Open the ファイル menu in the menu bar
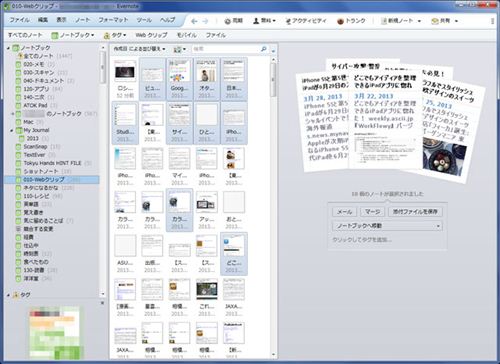The width and height of the screenshot is (500, 364). coord(19,20)
